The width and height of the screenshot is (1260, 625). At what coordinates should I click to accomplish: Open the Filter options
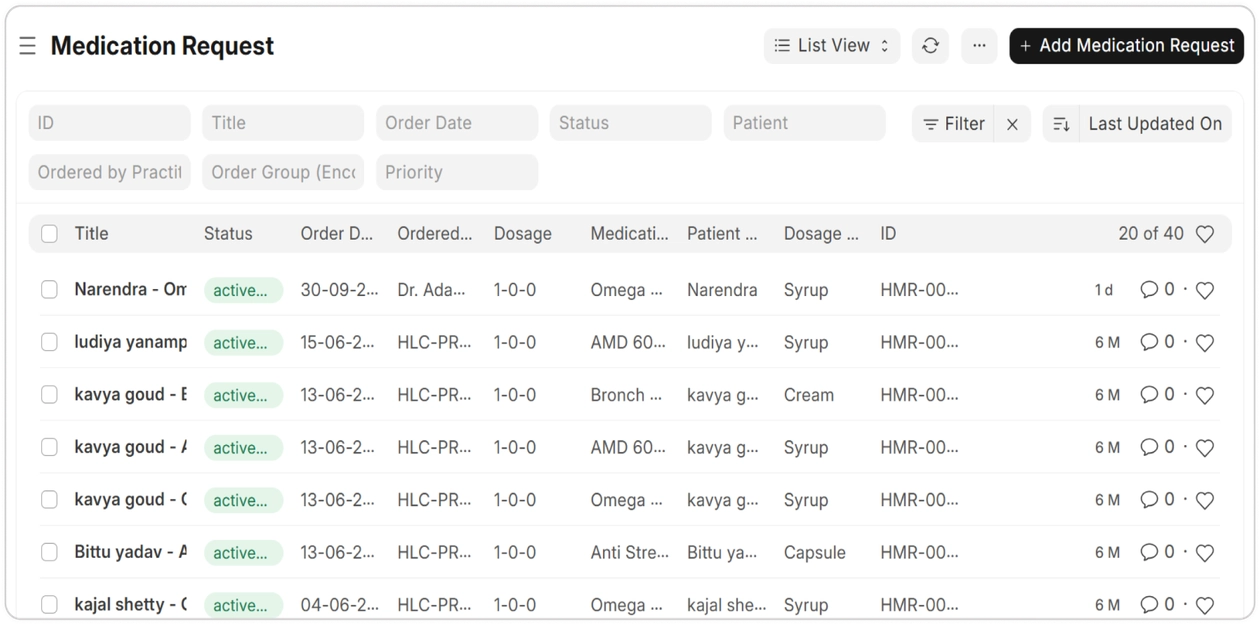(x=954, y=124)
